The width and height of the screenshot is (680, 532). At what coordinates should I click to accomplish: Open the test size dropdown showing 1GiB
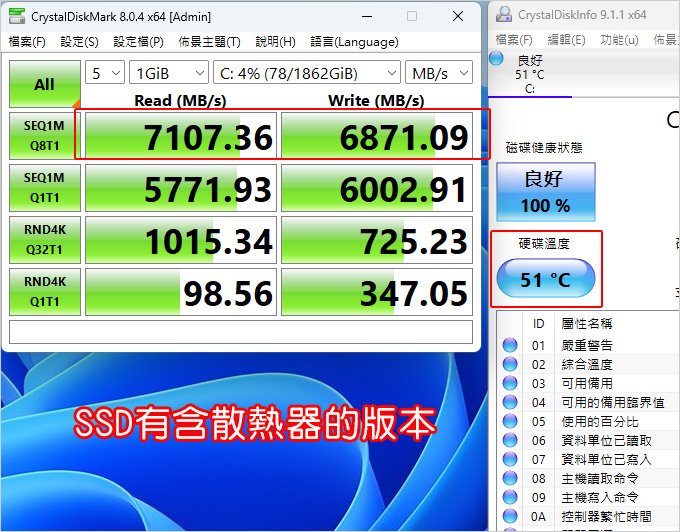[169, 73]
